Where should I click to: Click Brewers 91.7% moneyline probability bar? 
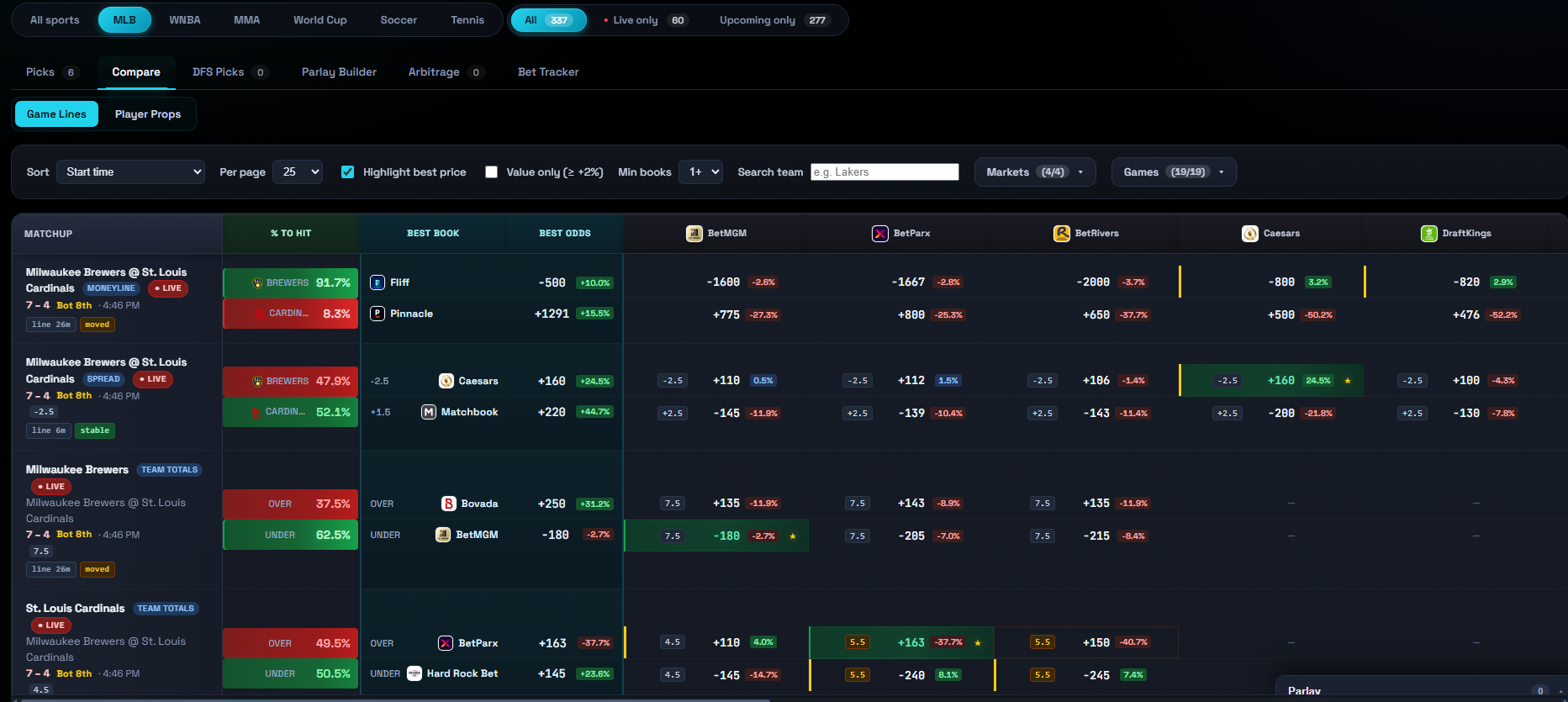tap(291, 282)
